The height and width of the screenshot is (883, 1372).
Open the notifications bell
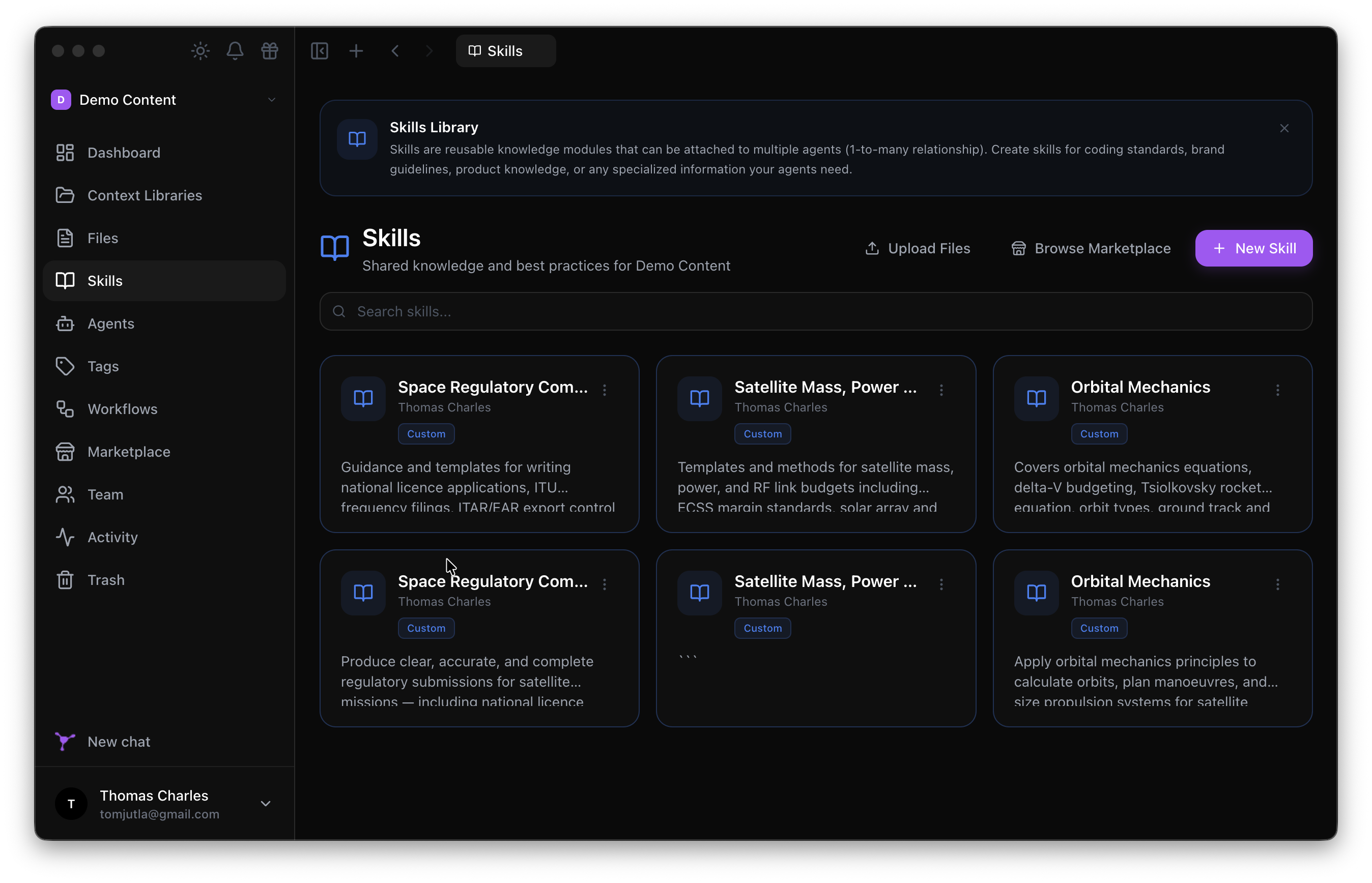click(x=235, y=51)
